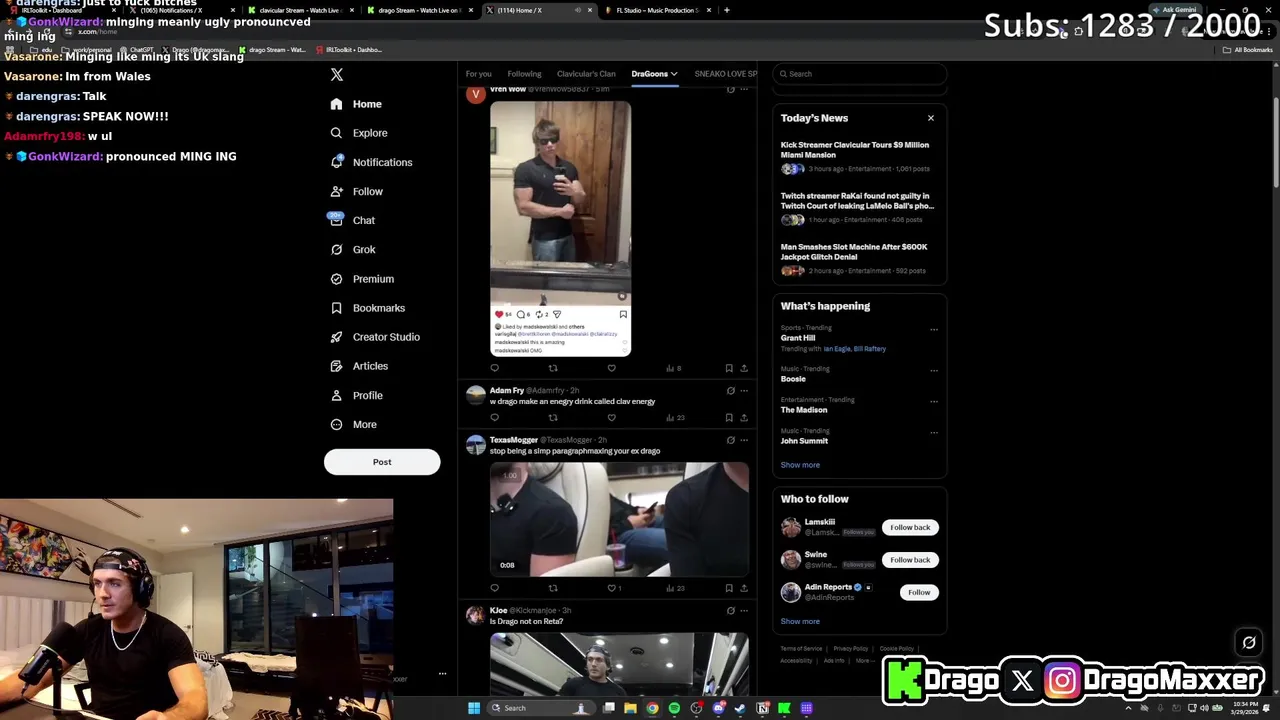Follow back Swine
Image resolution: width=1280 pixels, height=720 pixels.
pos(910,560)
